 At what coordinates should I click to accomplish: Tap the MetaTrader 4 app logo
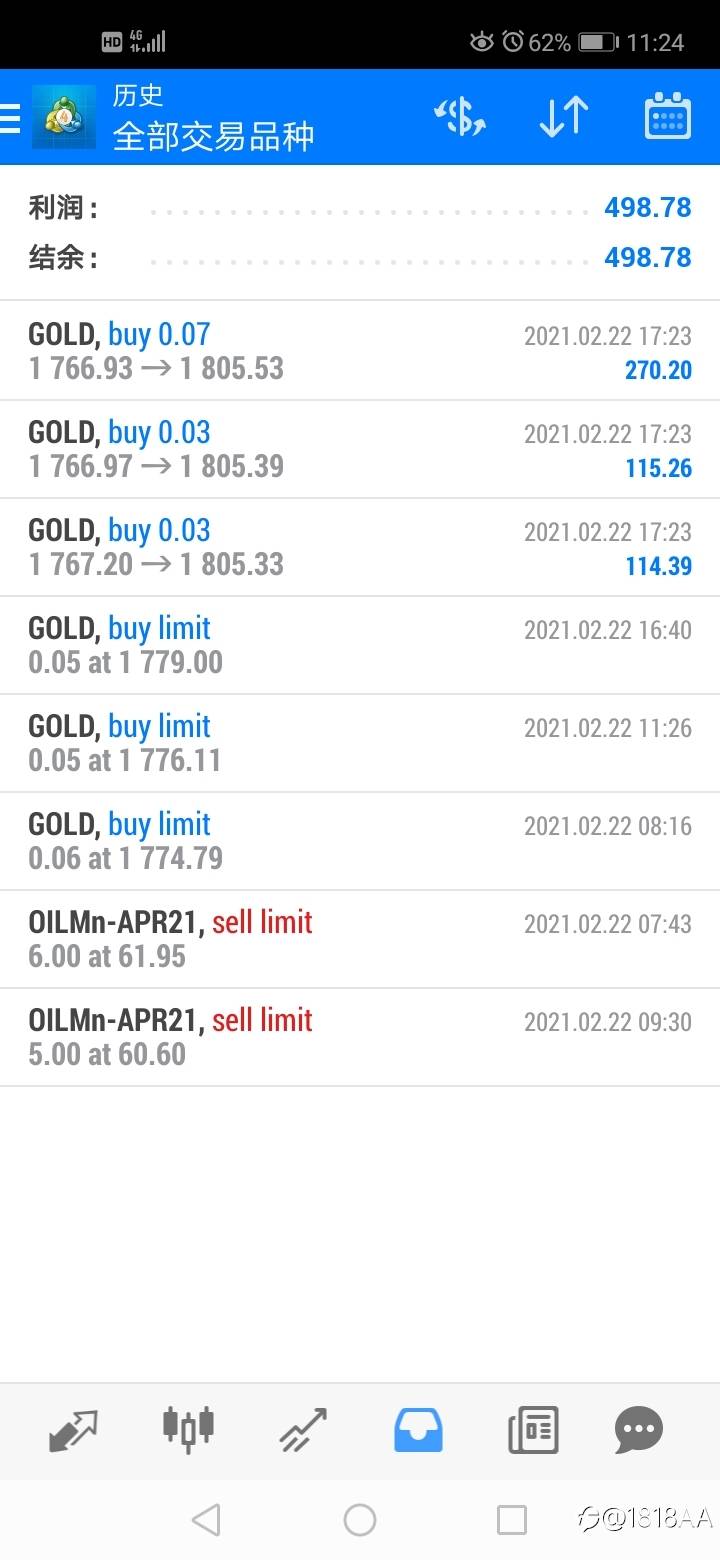point(64,118)
